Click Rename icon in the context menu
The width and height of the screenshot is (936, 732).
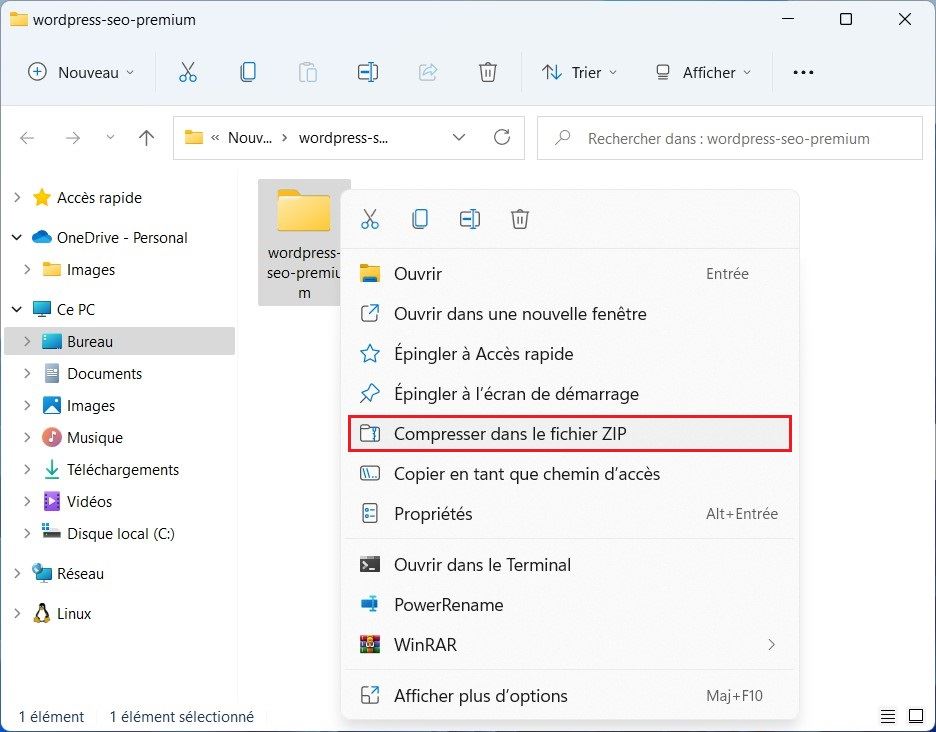click(x=470, y=219)
